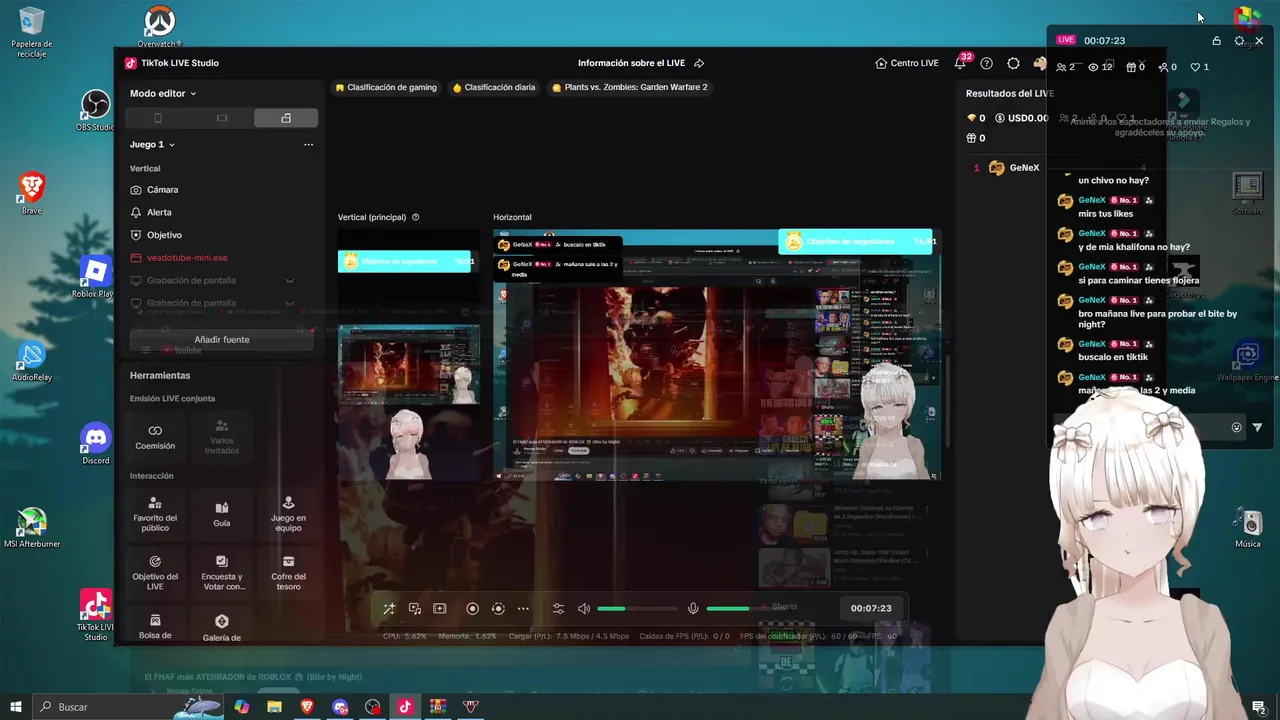Click the chat message input field

pyautogui.click(x=1140, y=427)
